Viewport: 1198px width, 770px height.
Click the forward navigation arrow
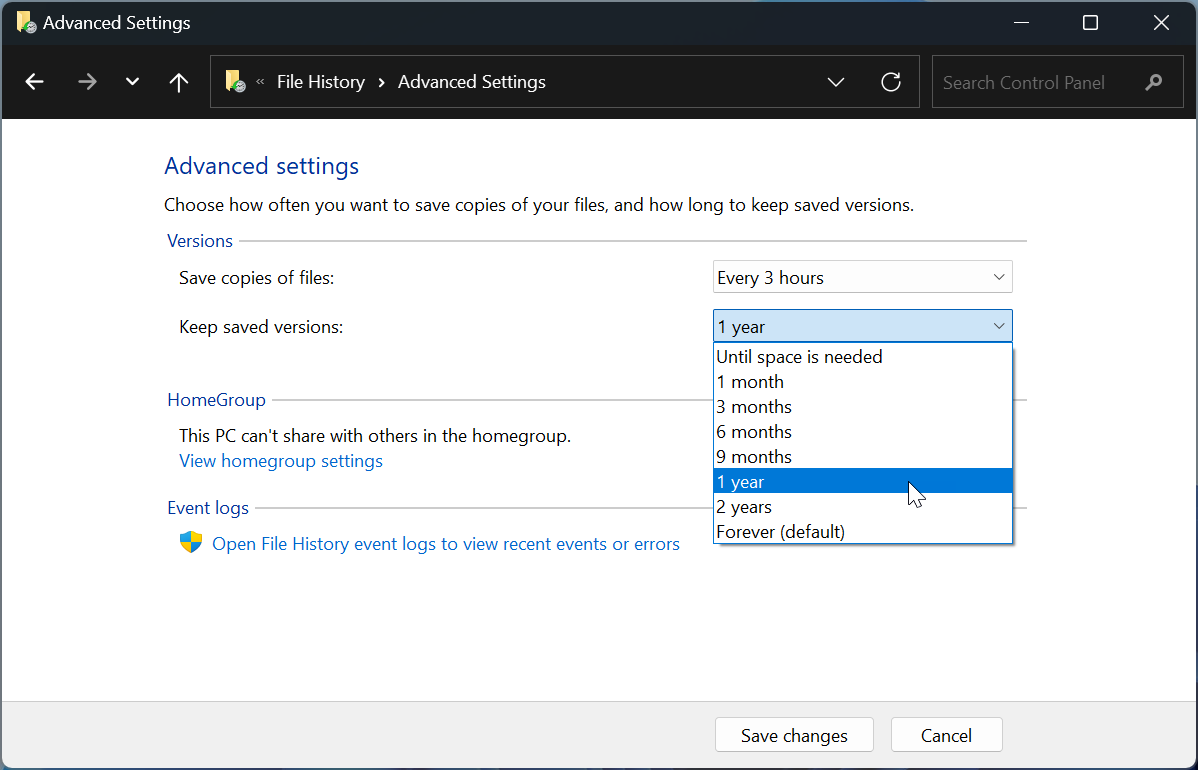(x=87, y=82)
